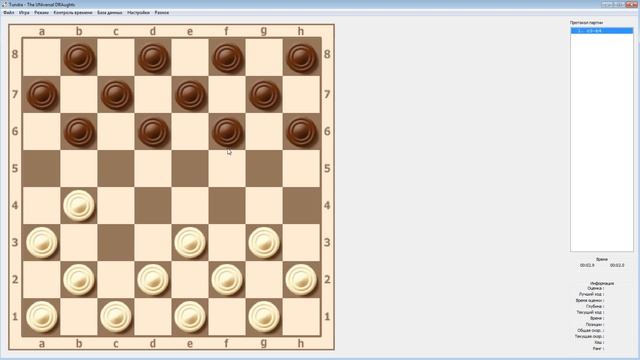Choose empty dark square g5

(x=264, y=169)
